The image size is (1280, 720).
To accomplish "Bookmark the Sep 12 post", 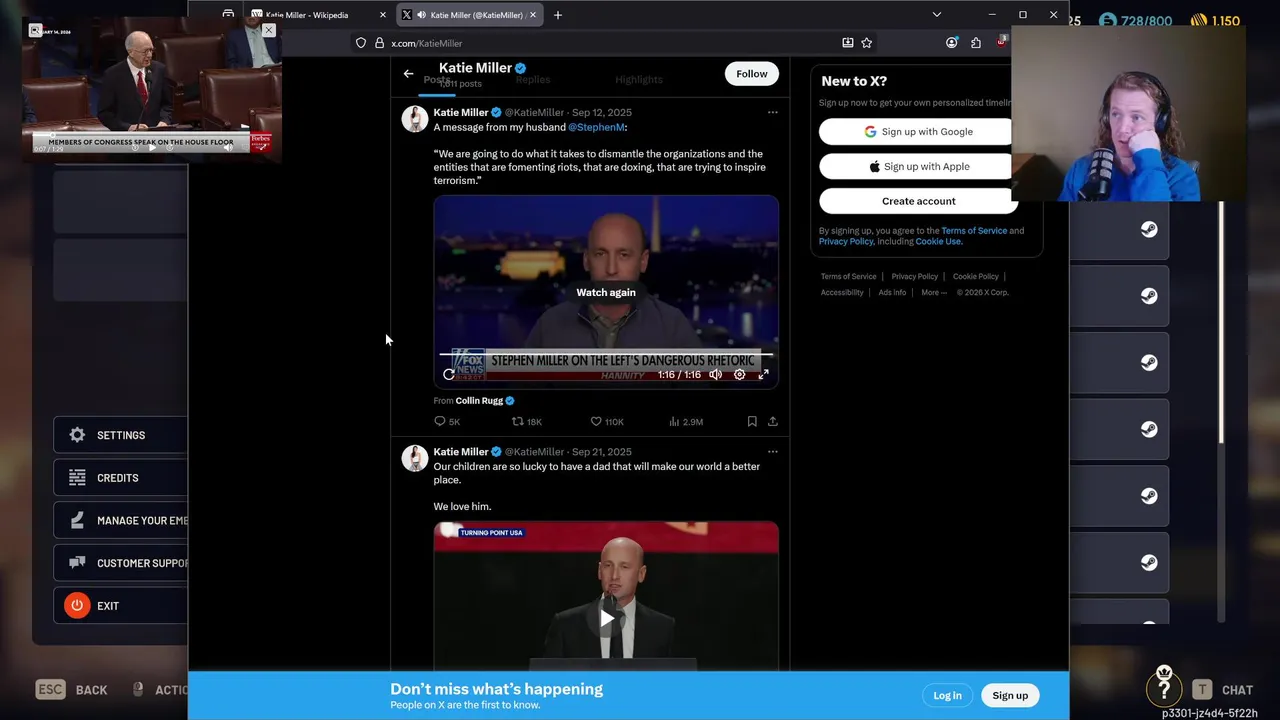I will (x=752, y=422).
